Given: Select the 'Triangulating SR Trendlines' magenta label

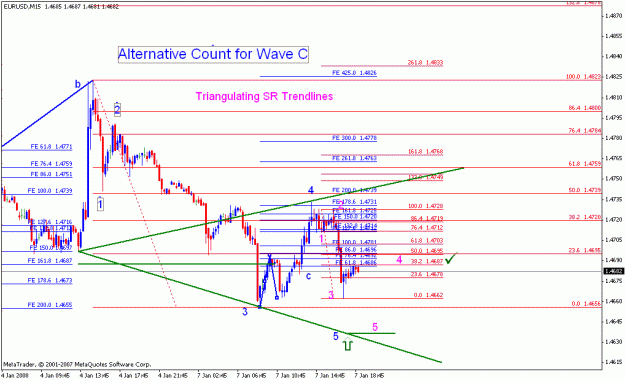Looking at the screenshot, I should [264, 96].
